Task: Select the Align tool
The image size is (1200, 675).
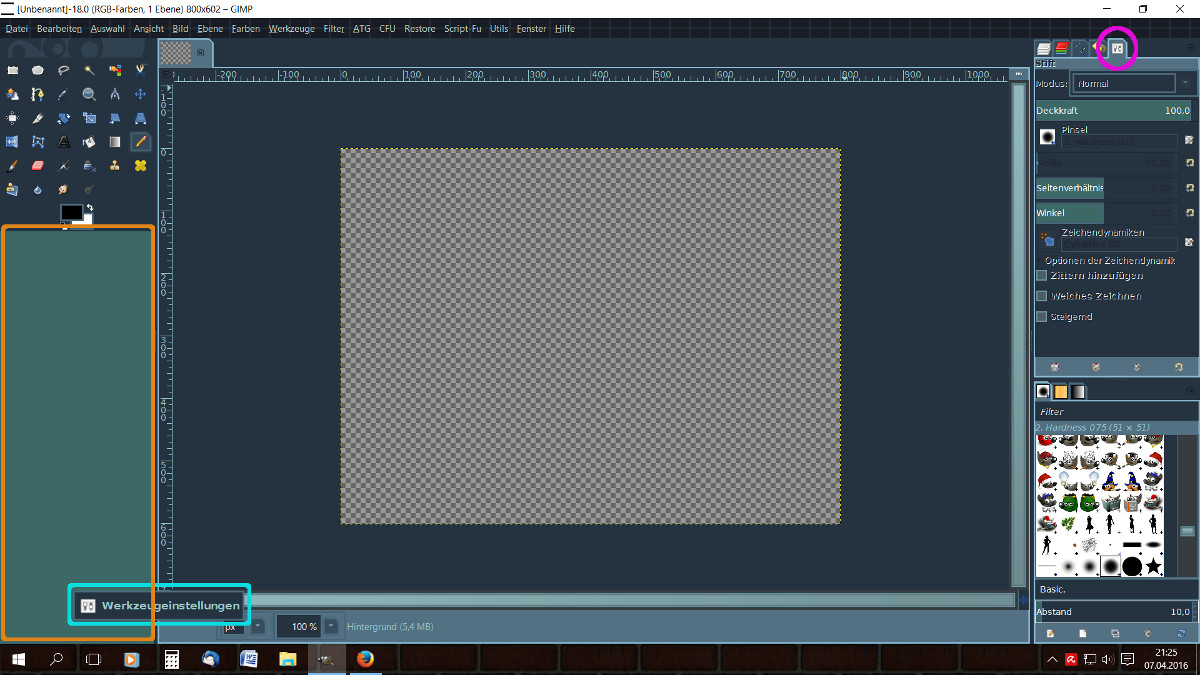Action: tap(12, 118)
